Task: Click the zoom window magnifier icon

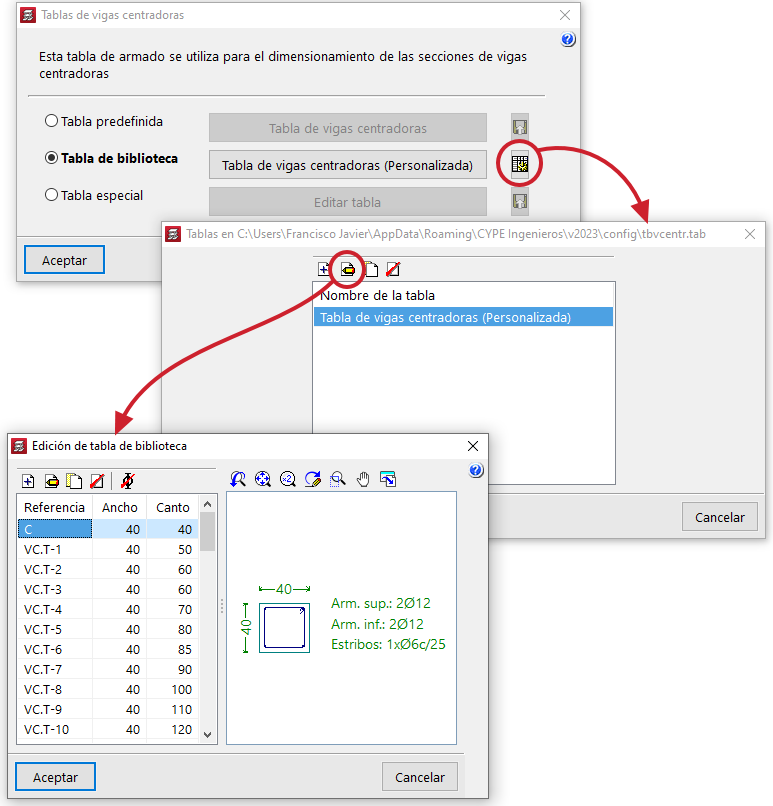Action: [x=338, y=480]
